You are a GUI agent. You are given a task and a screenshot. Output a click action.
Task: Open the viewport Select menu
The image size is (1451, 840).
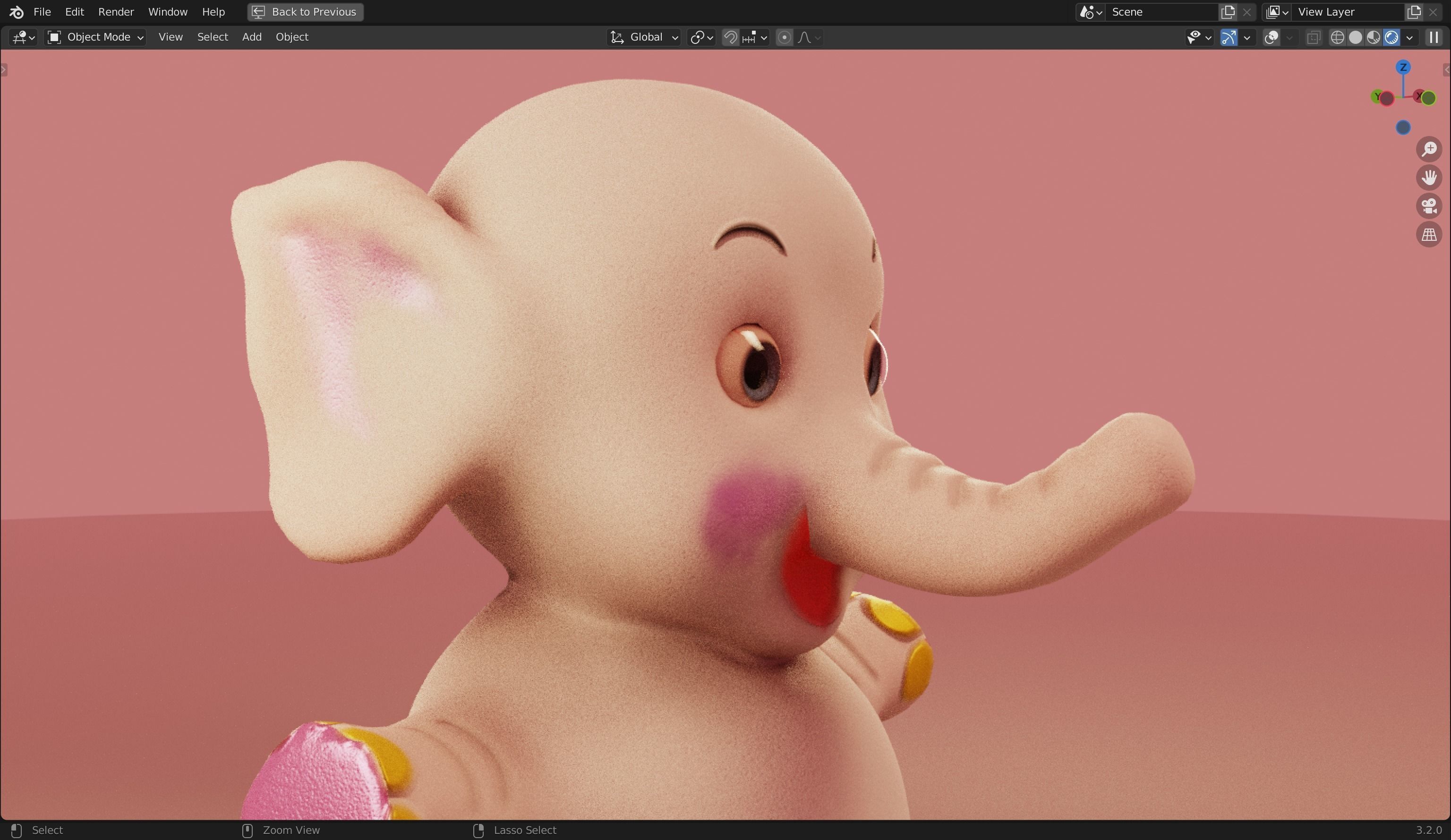pyautogui.click(x=213, y=37)
